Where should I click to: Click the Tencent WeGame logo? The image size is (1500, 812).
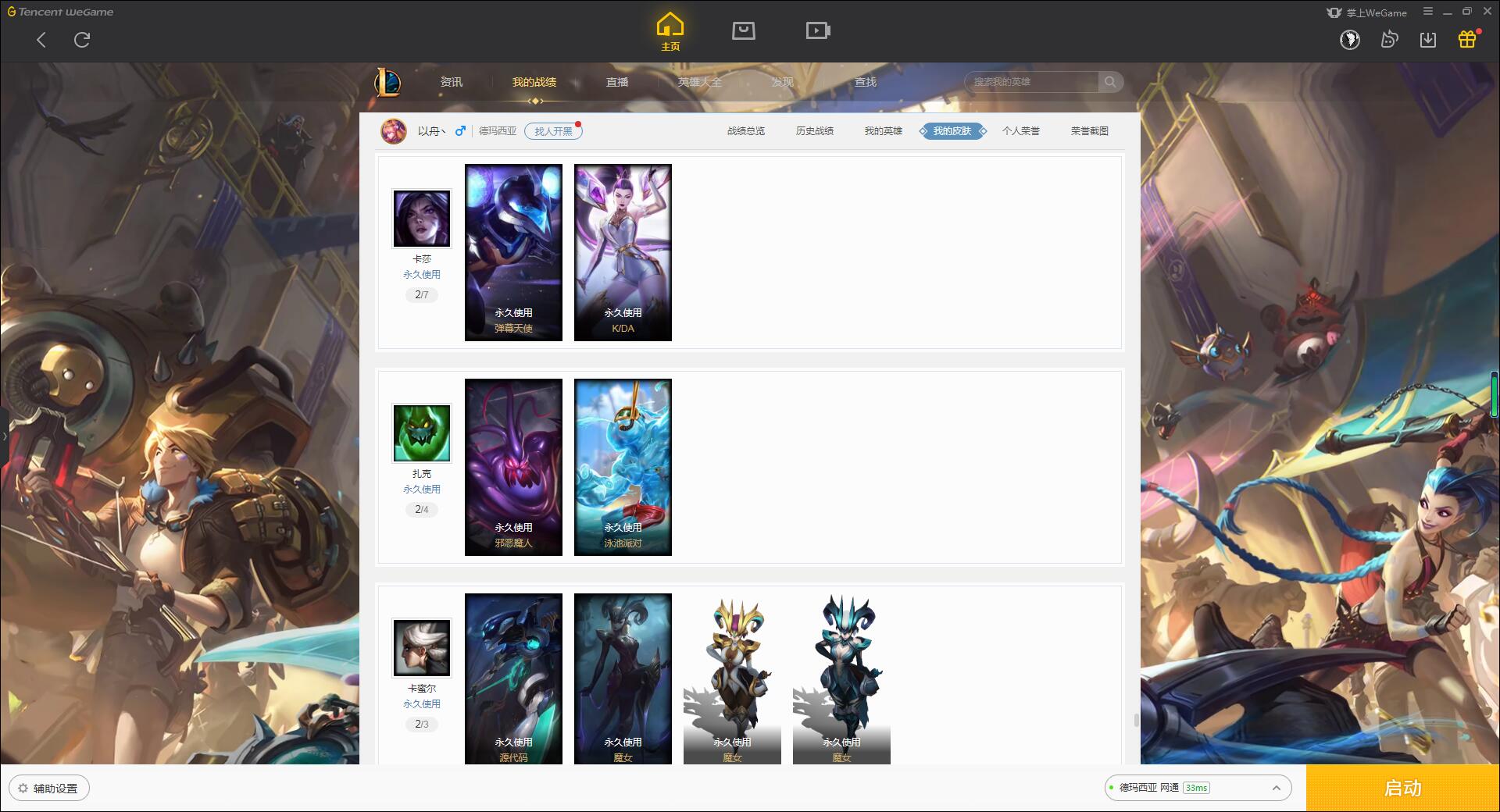click(x=60, y=12)
